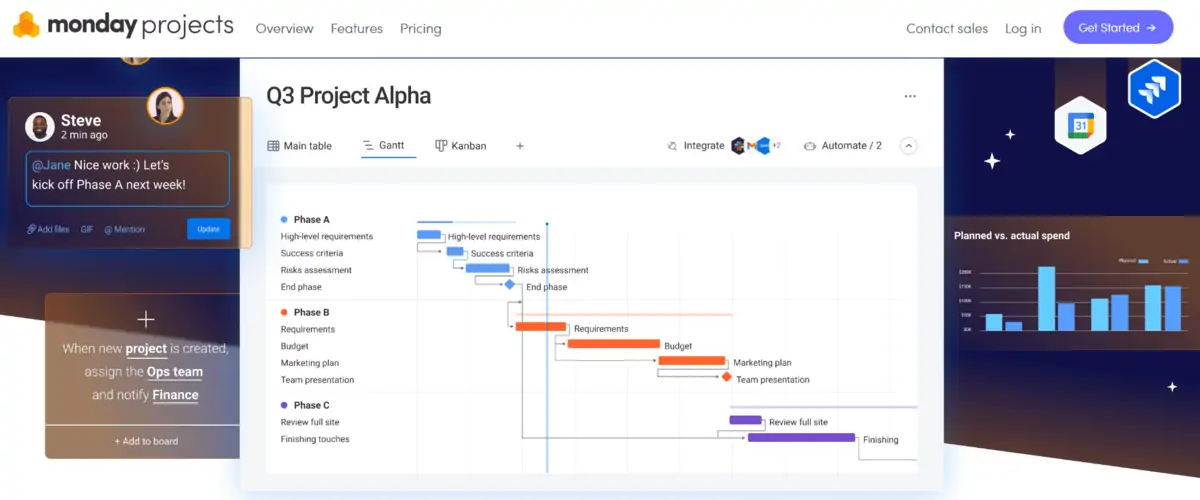This screenshot has height=500, width=1200.
Task: Click the underlined 'project' word in automation
Action: click(146, 349)
